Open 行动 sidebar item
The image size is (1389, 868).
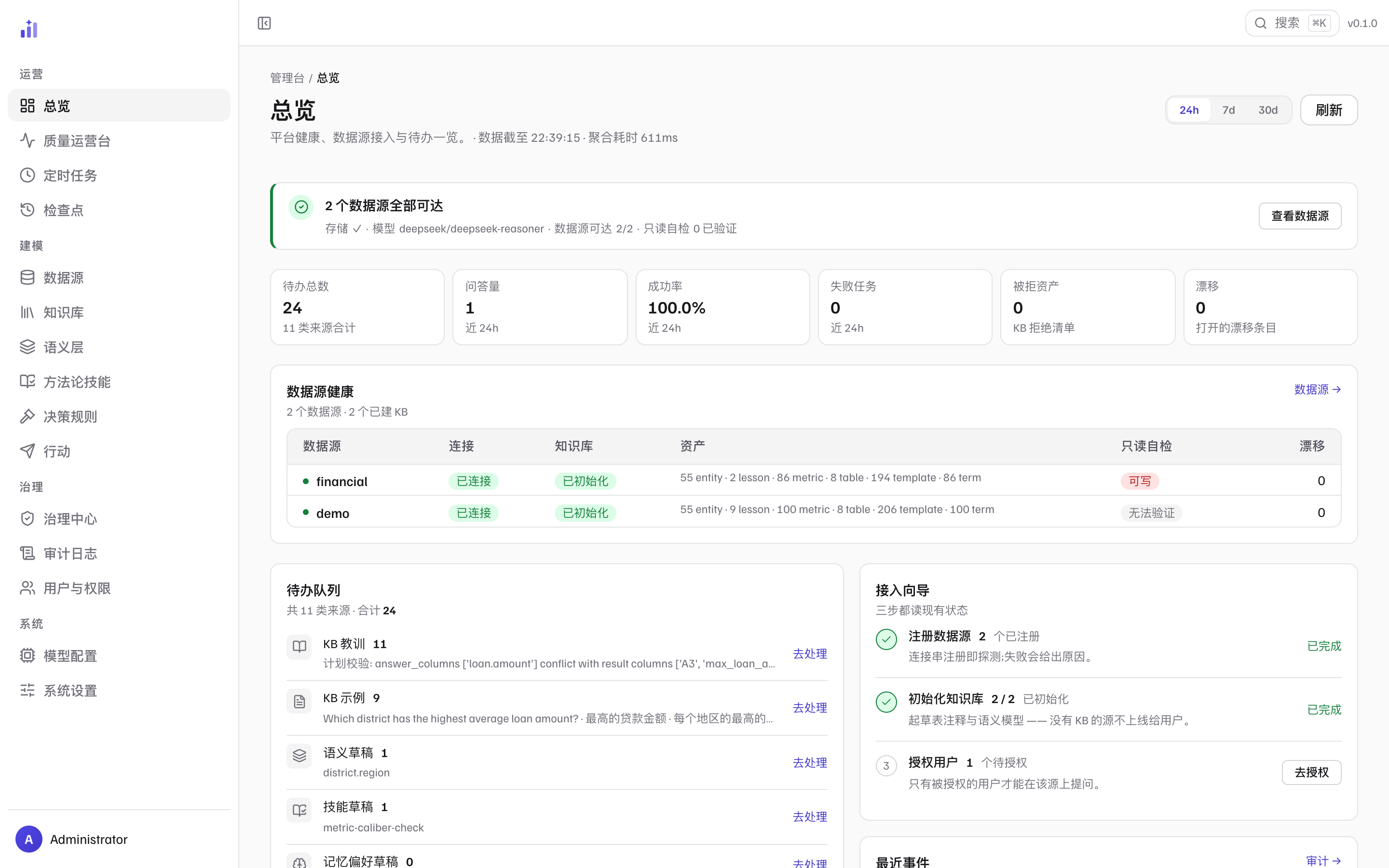[119, 451]
